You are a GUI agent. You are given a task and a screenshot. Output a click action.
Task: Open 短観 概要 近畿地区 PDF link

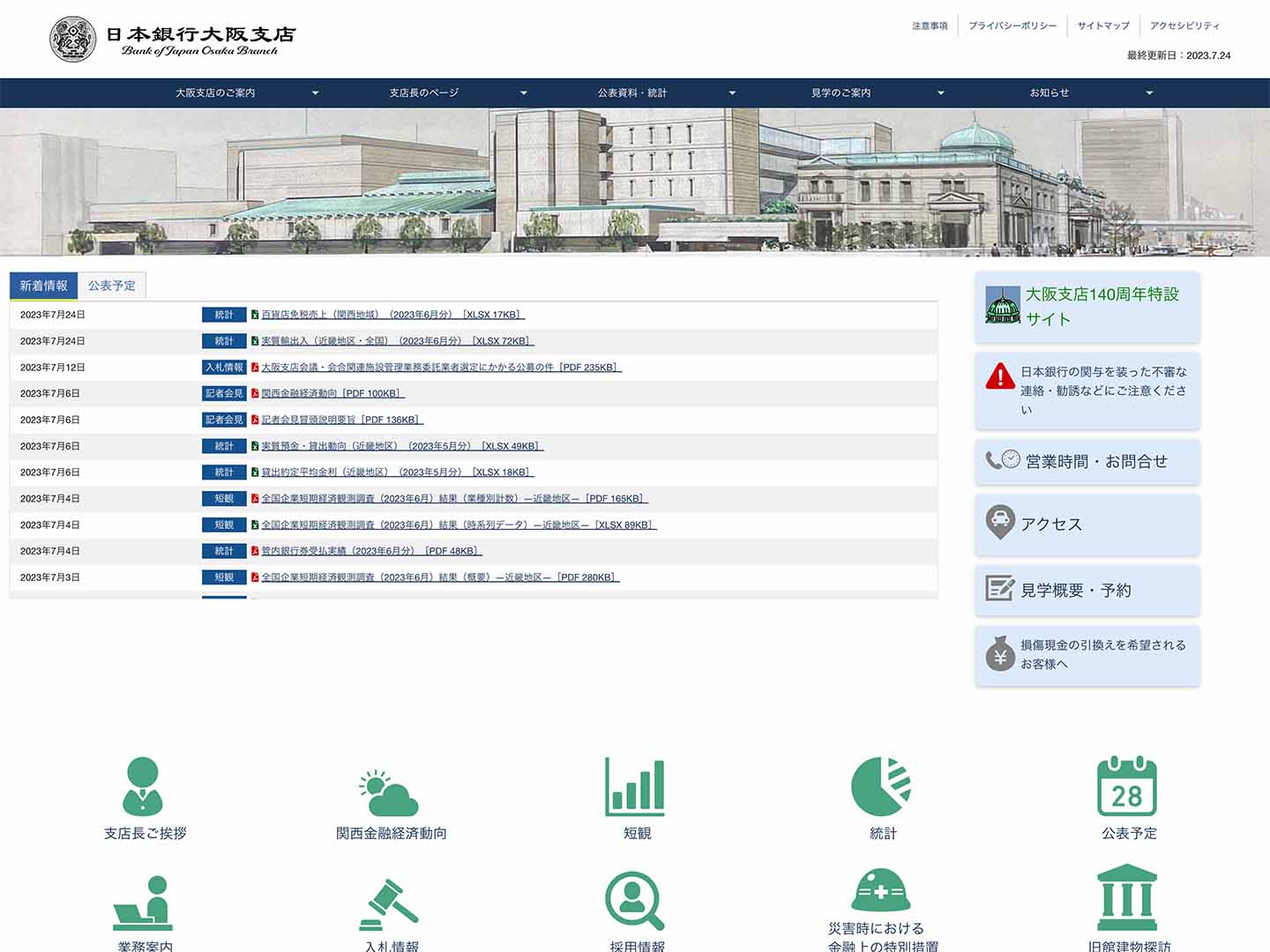pyautogui.click(x=440, y=577)
